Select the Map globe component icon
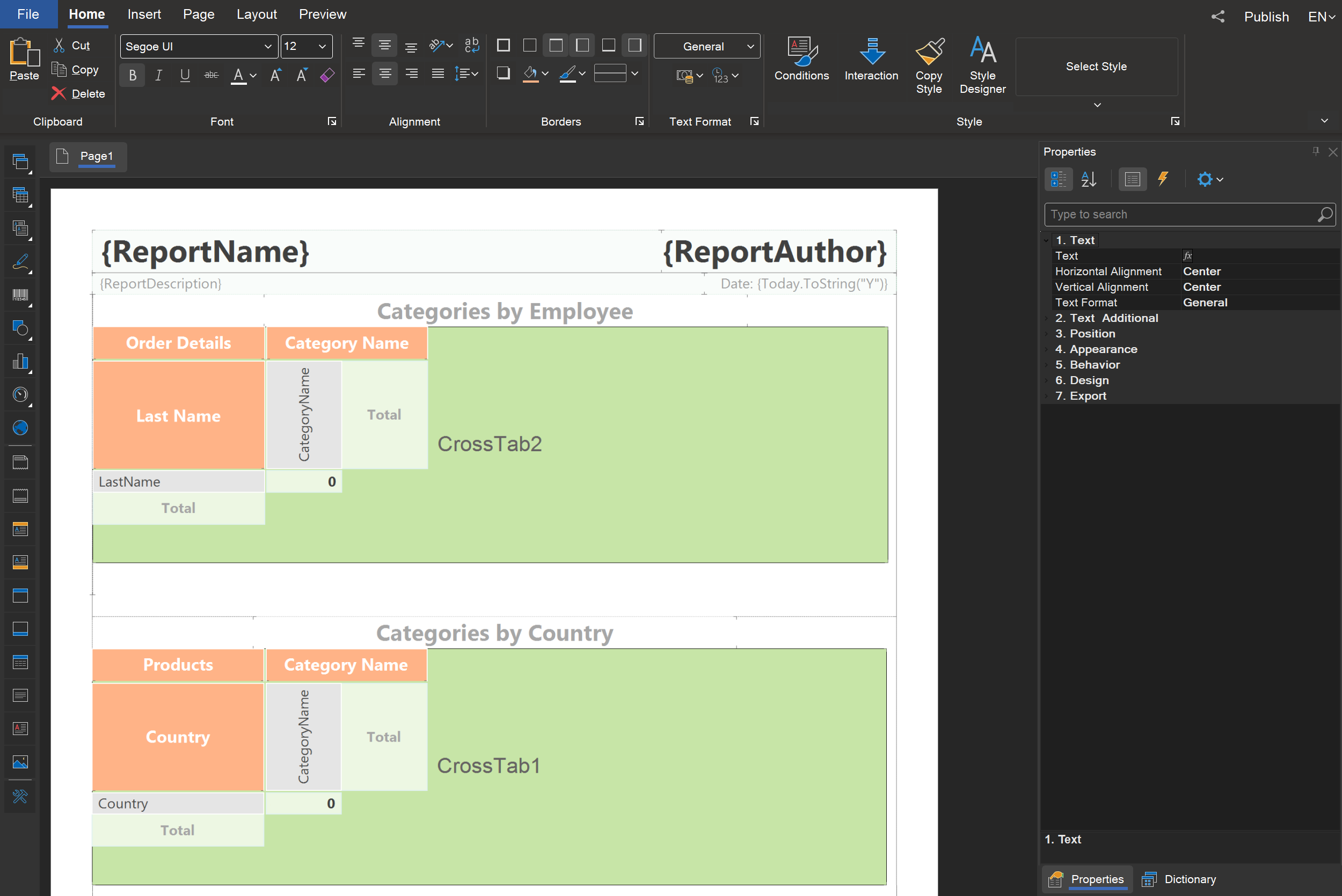Image resolution: width=1342 pixels, height=896 pixels. 20,428
